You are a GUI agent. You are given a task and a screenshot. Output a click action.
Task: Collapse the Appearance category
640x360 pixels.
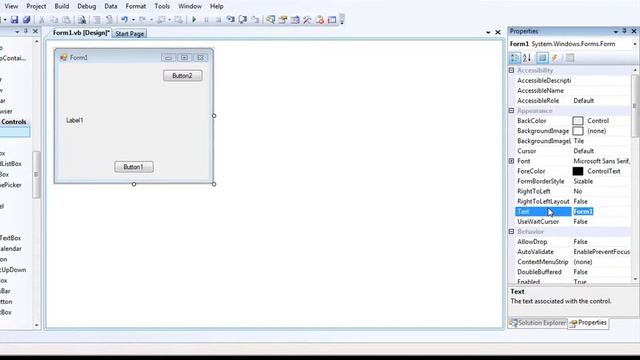511,111
